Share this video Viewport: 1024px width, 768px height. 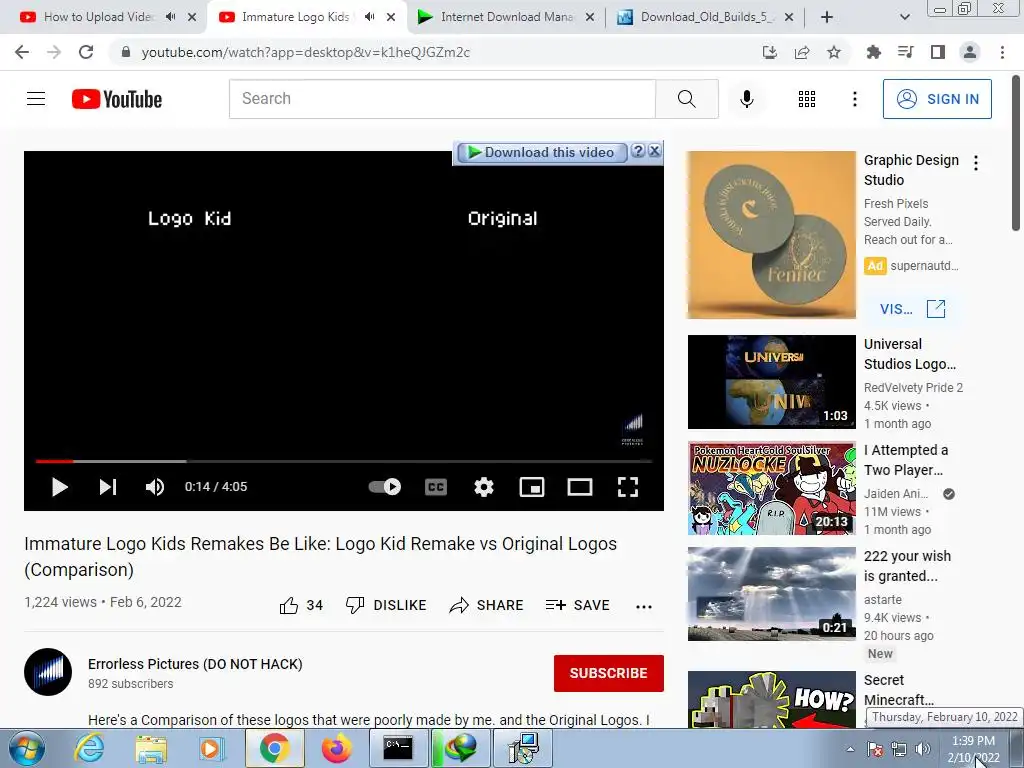coord(487,605)
